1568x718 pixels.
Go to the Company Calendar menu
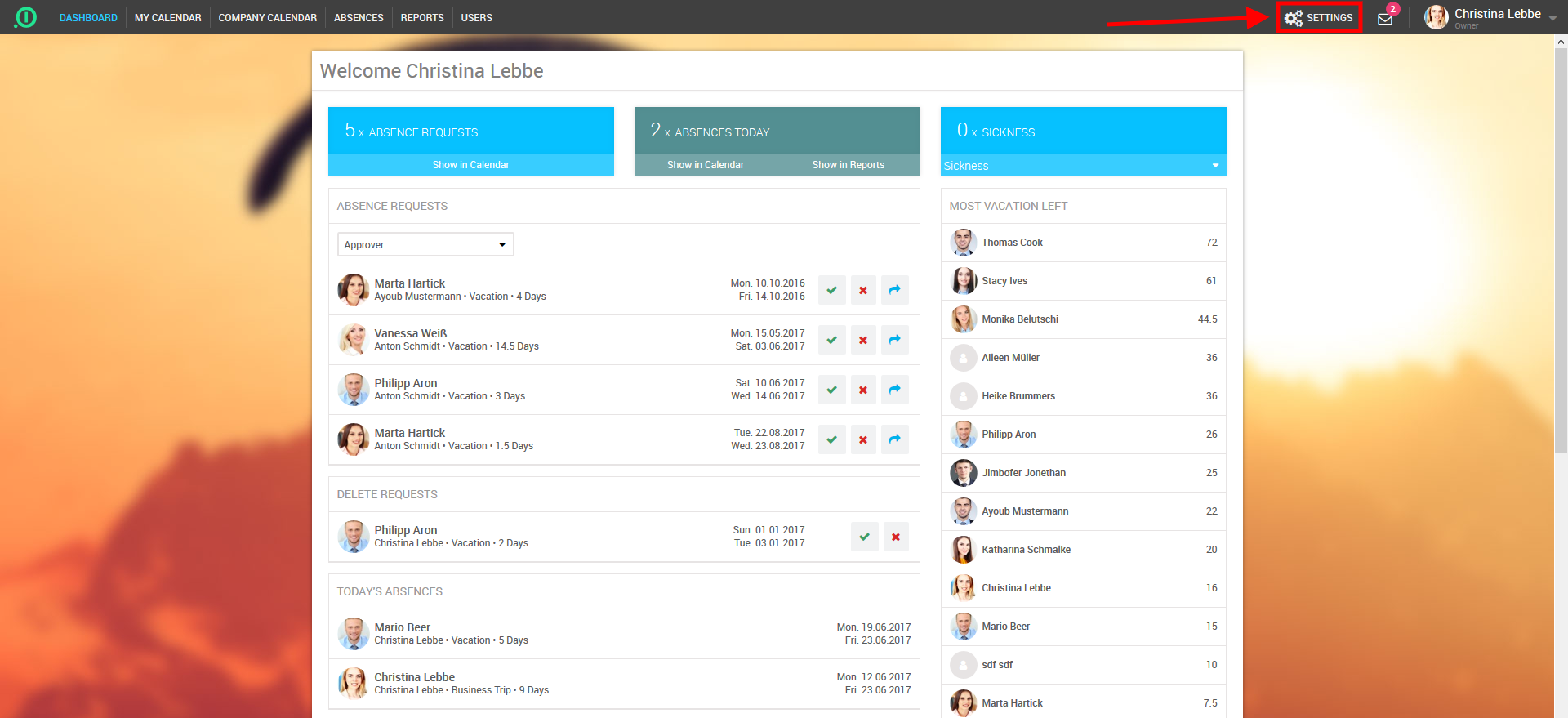click(267, 18)
